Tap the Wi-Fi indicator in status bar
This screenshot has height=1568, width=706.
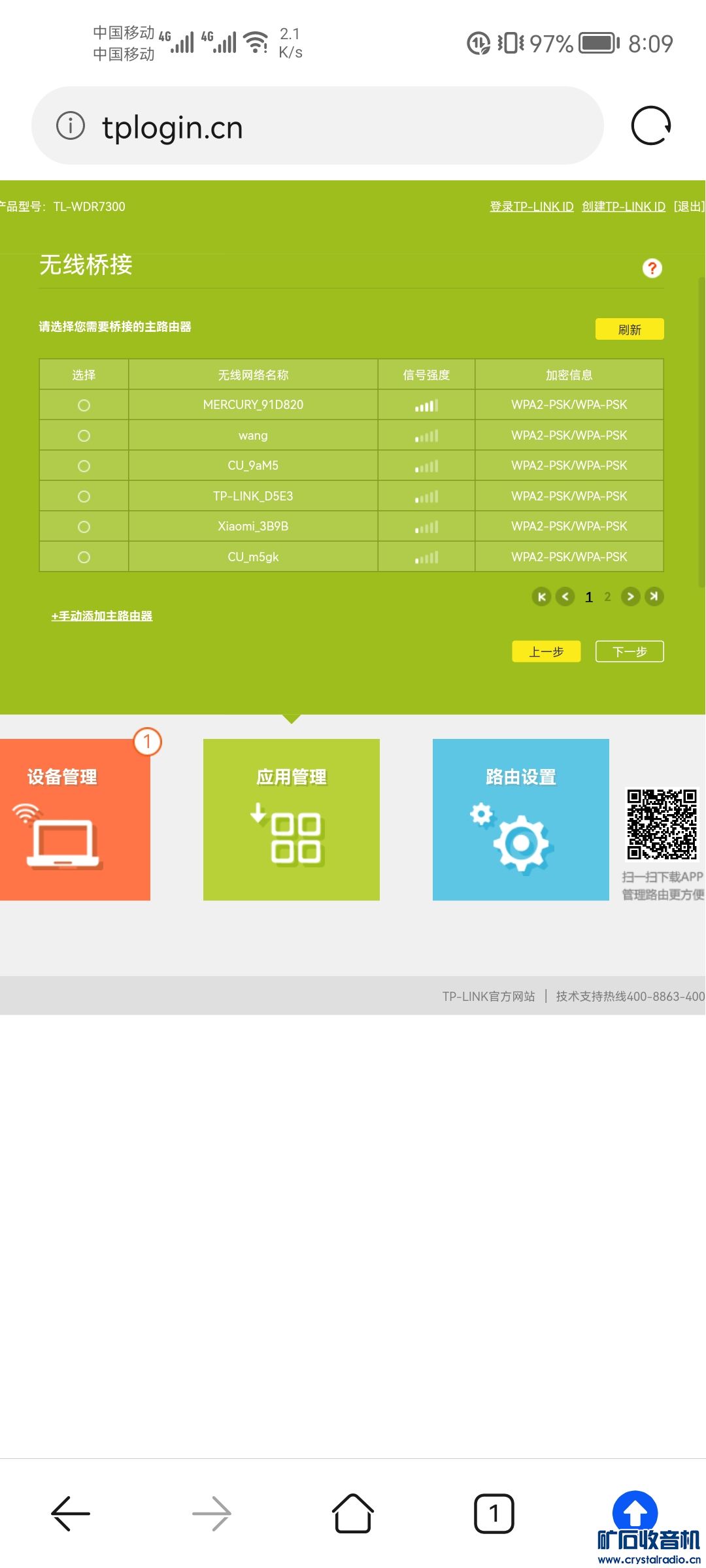point(256,42)
